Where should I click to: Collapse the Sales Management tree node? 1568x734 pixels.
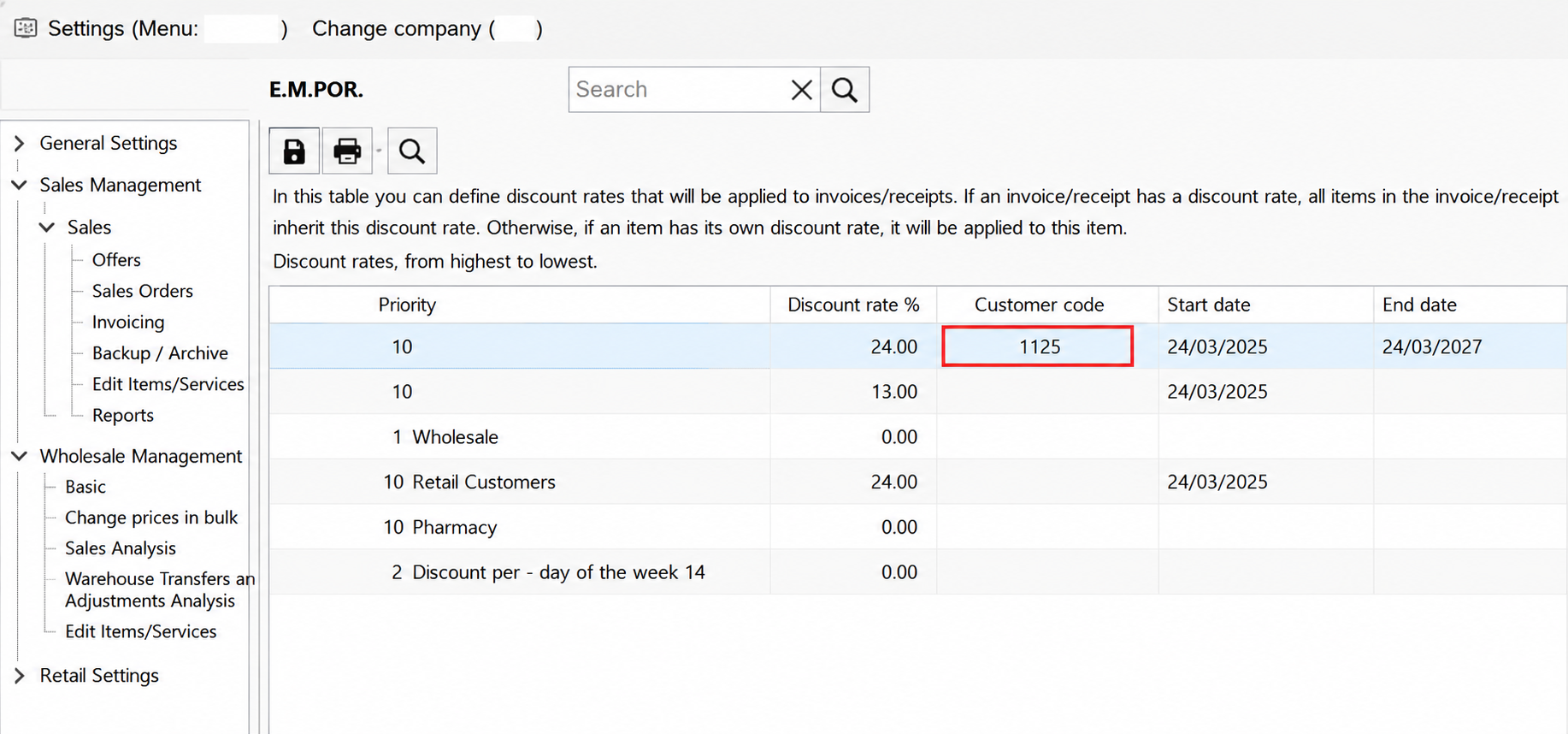[19, 185]
